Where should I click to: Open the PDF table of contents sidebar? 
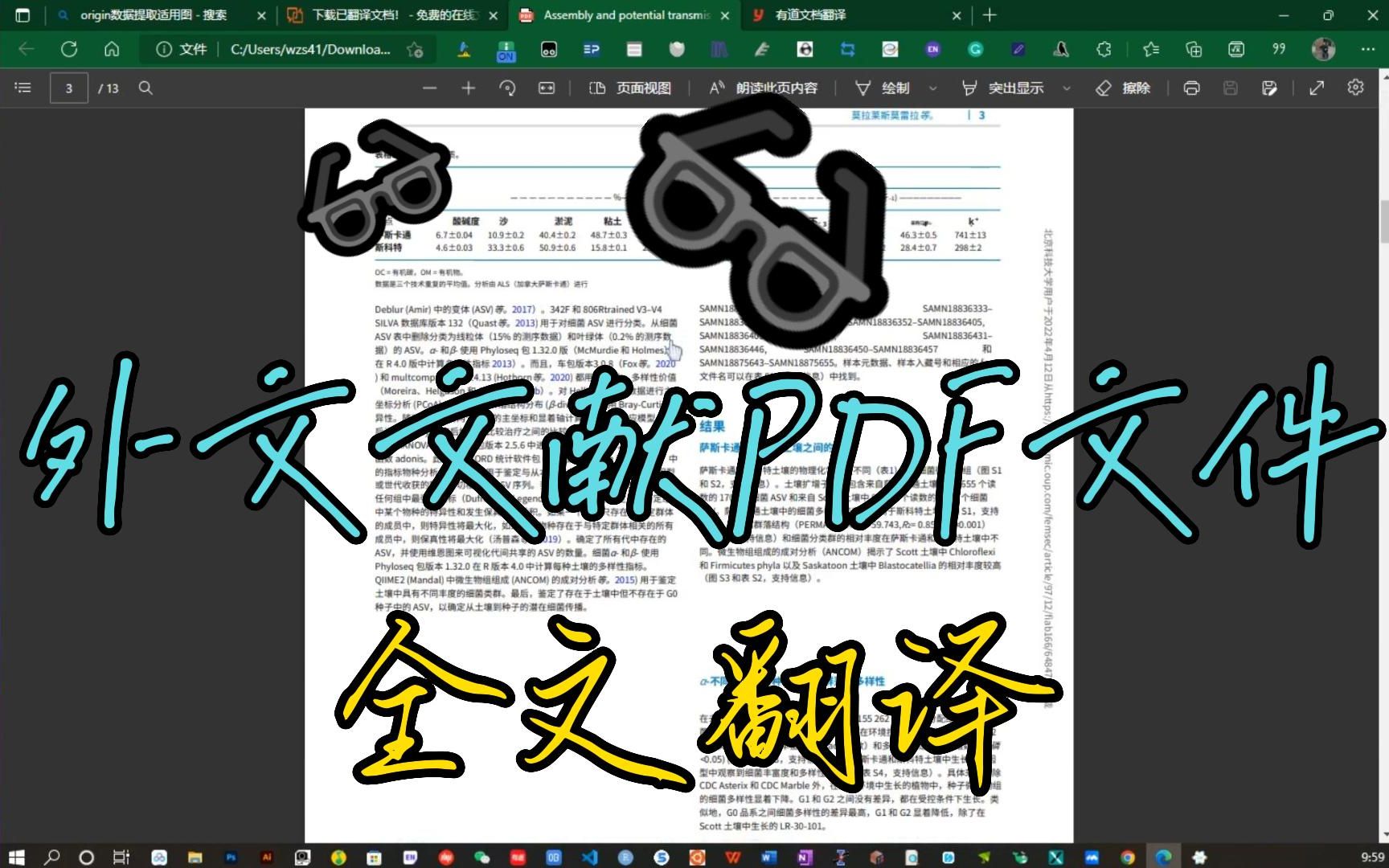tap(23, 88)
